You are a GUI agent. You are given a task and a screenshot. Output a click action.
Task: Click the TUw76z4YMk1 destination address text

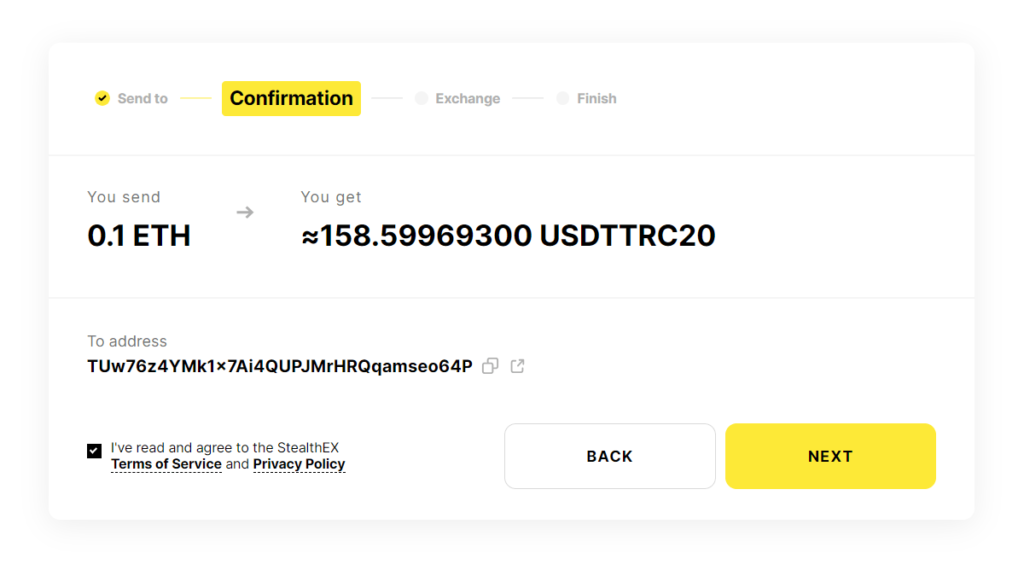[x=280, y=366]
